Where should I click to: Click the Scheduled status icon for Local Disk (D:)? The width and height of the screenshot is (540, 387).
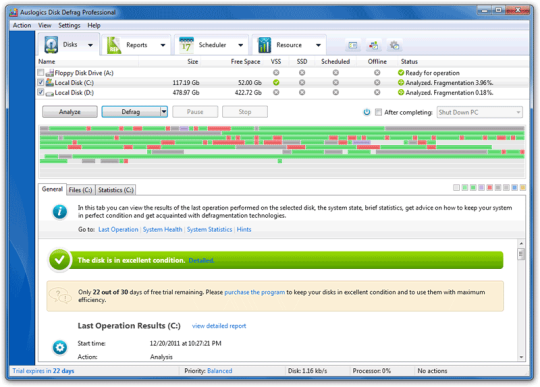tap(335, 92)
